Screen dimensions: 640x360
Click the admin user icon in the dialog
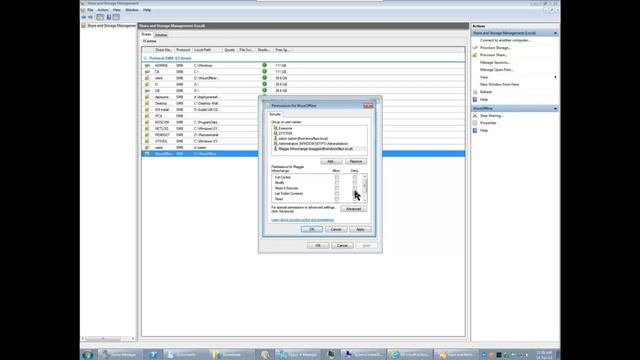click(x=276, y=138)
